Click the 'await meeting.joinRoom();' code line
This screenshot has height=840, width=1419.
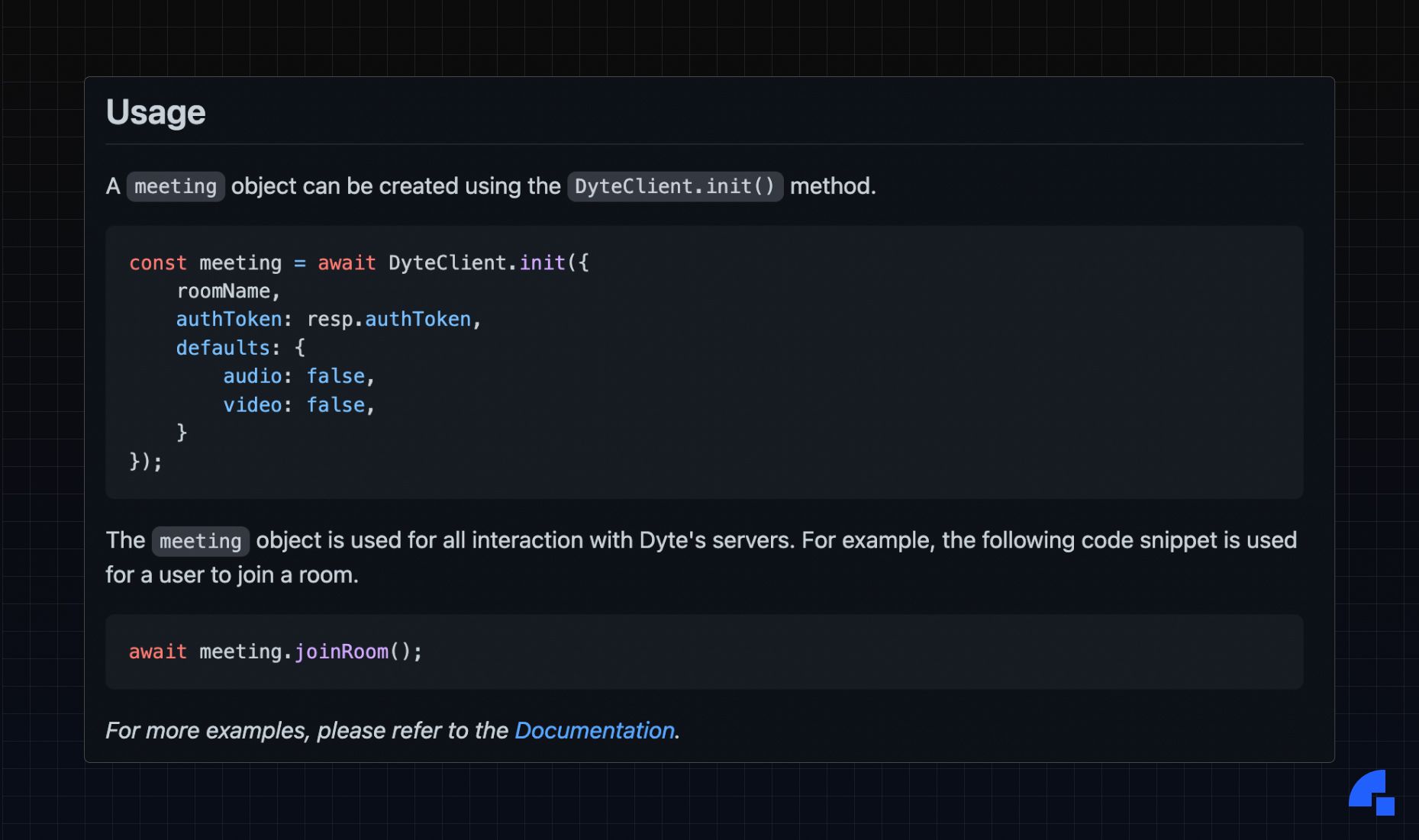276,652
